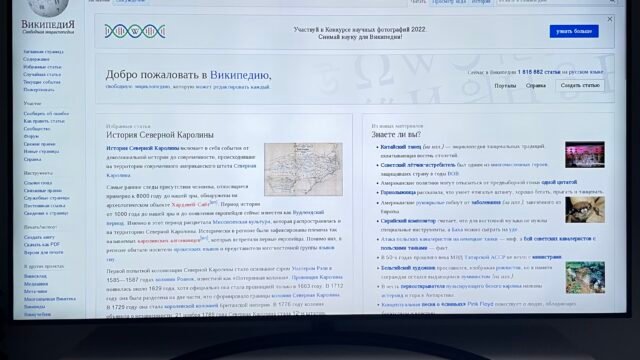Open 'Случайная статья' in the sidebar
Viewport: 640px width, 360px height.
pos(42,75)
